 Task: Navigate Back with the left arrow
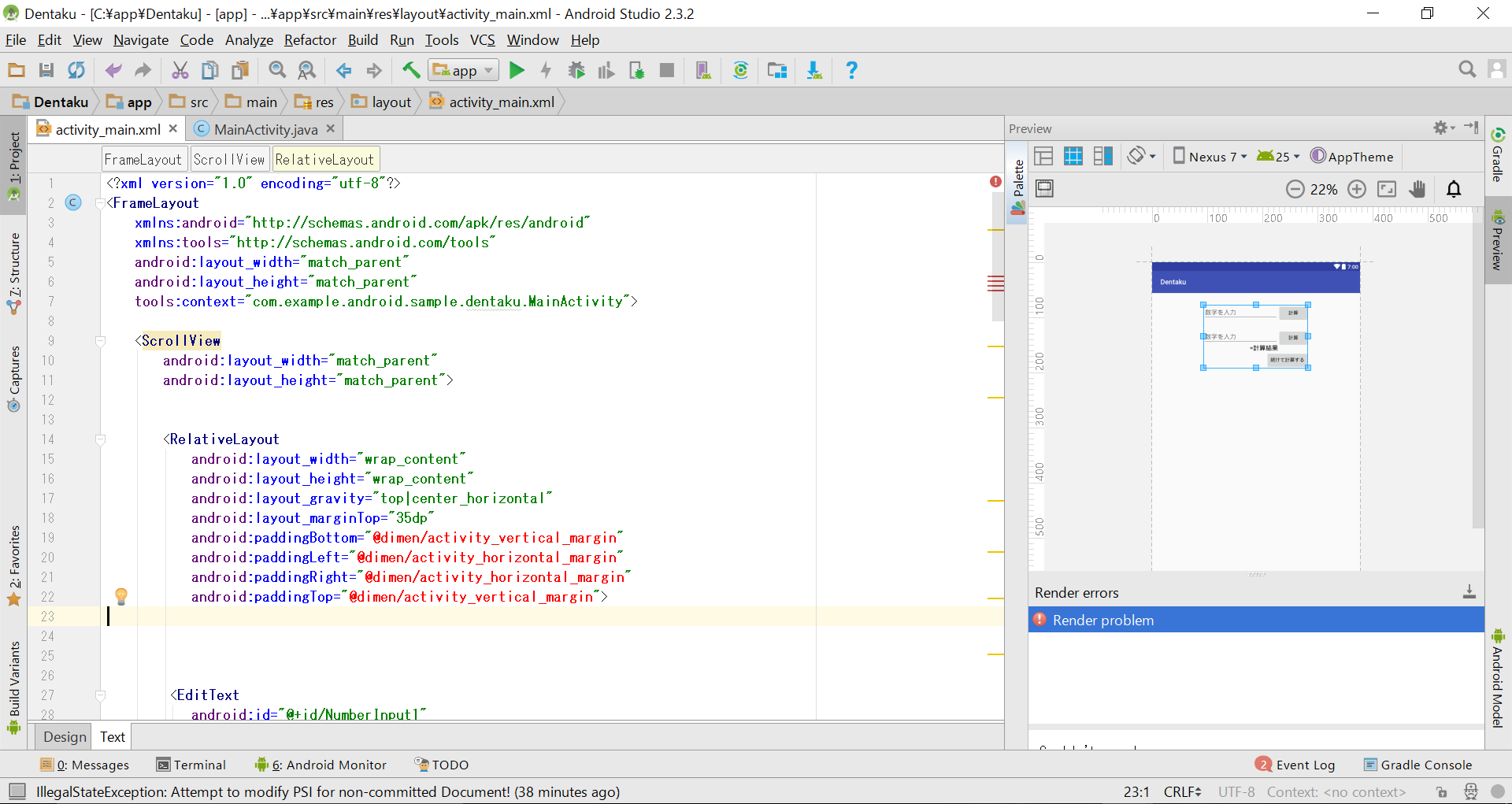point(344,71)
